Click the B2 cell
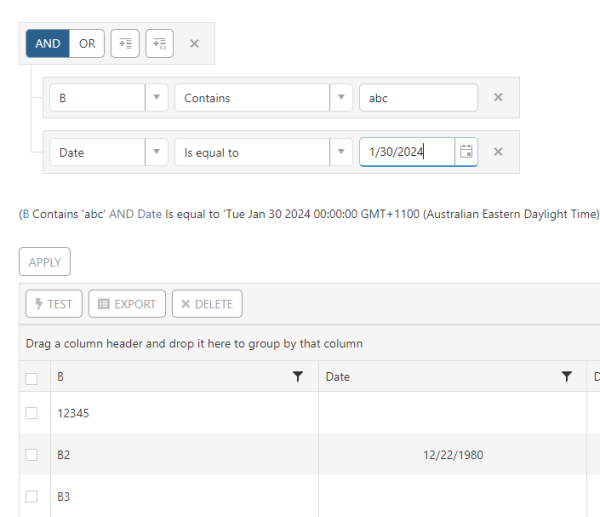The width and height of the screenshot is (600, 517). pos(184,455)
